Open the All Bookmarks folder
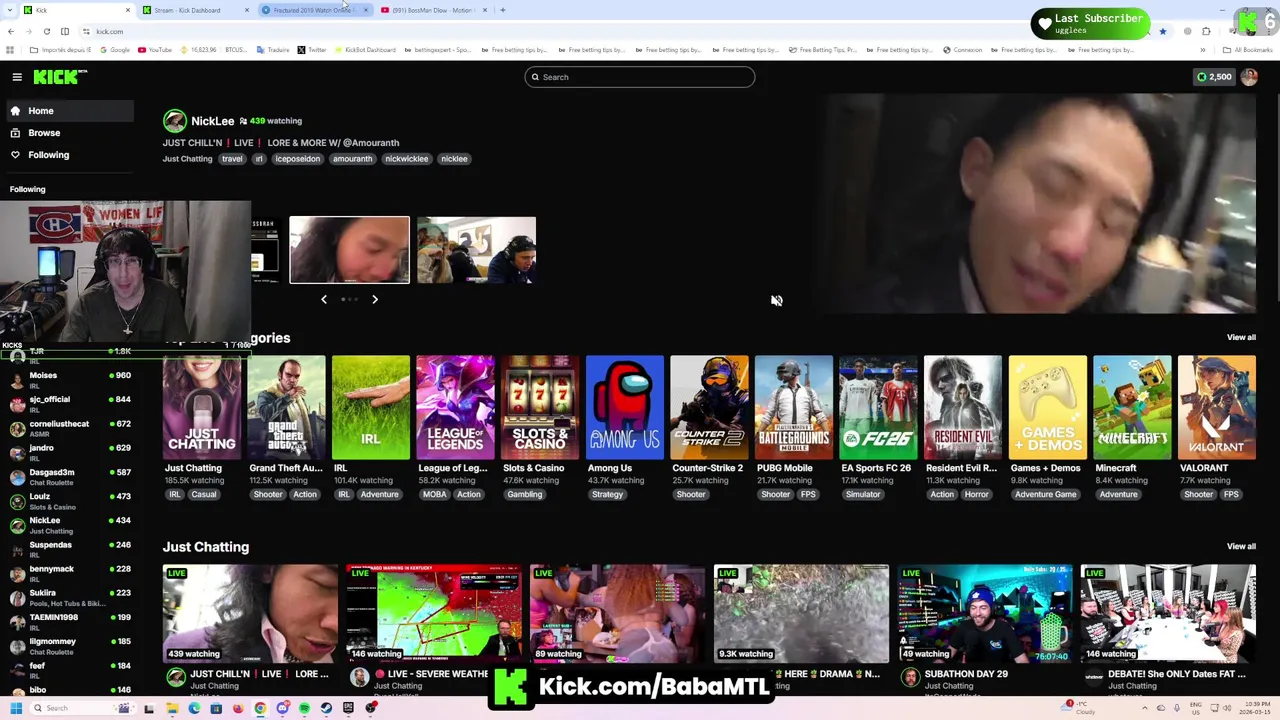 [x=1247, y=50]
